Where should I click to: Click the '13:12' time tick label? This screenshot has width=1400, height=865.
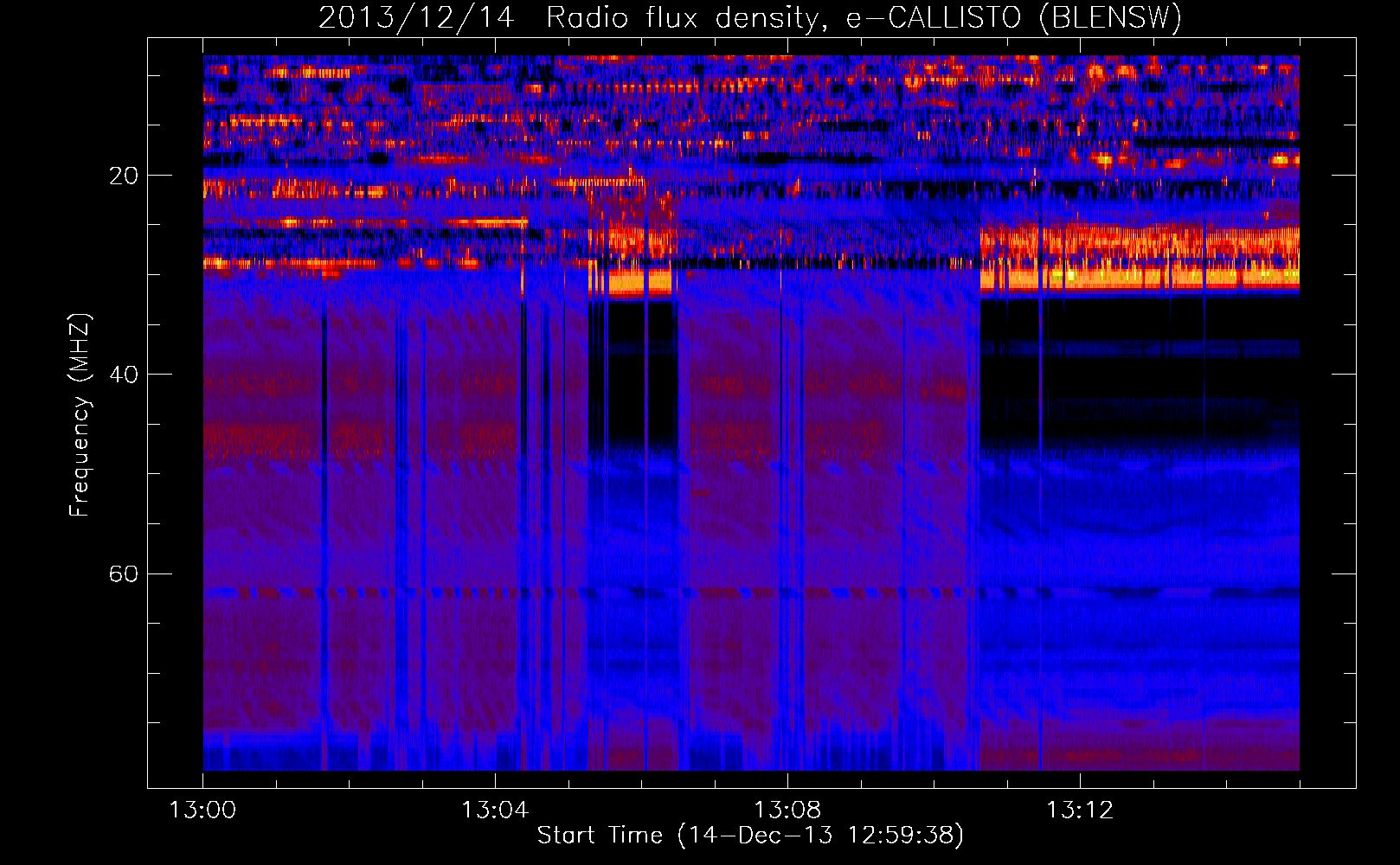[x=1080, y=811]
